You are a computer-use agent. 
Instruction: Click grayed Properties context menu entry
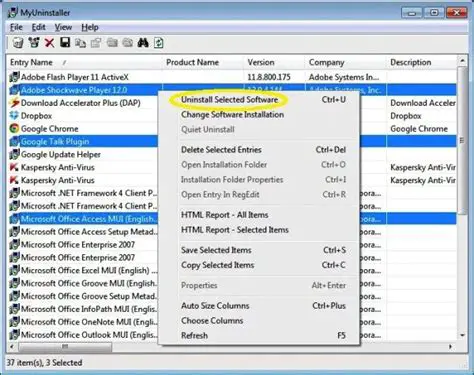click(199, 286)
